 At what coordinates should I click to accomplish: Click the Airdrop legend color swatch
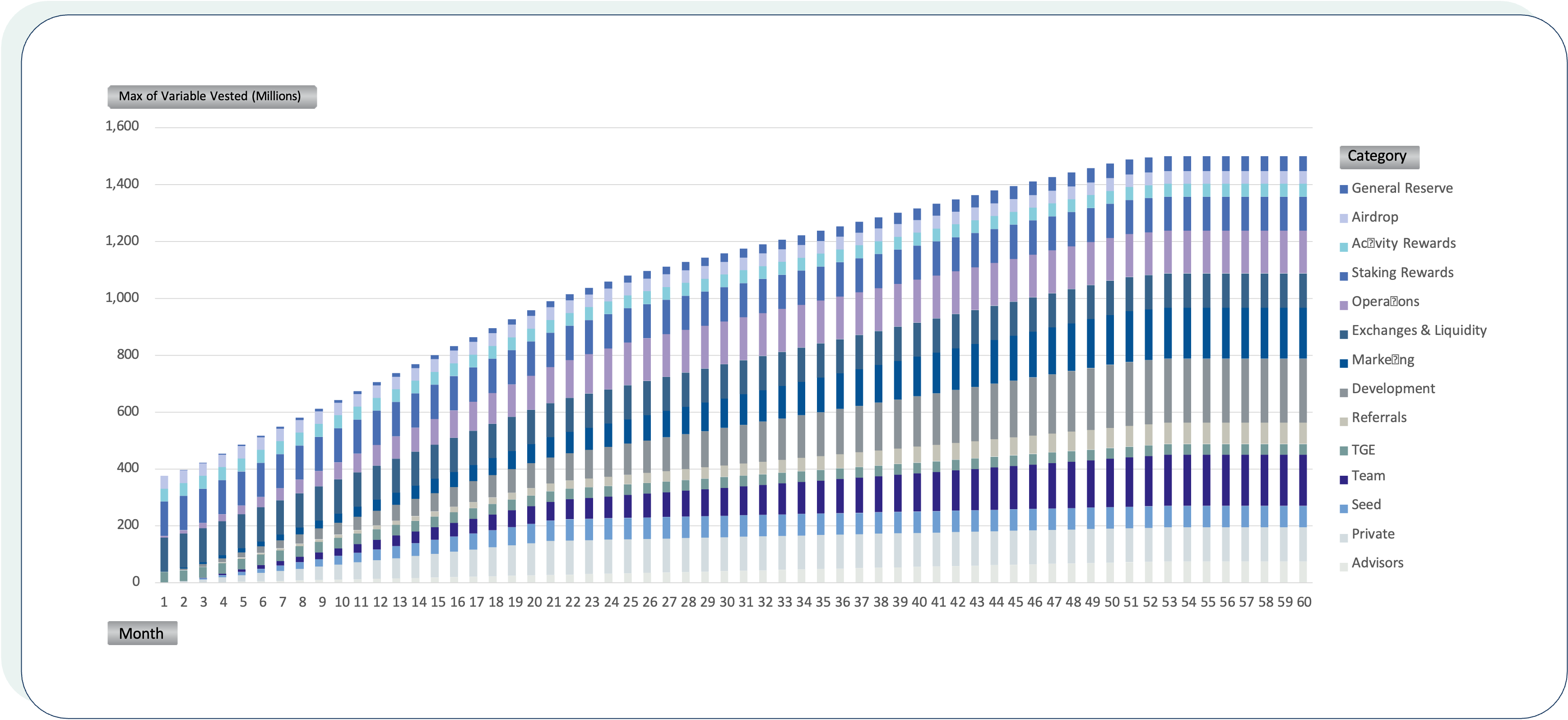pyautogui.click(x=1343, y=218)
